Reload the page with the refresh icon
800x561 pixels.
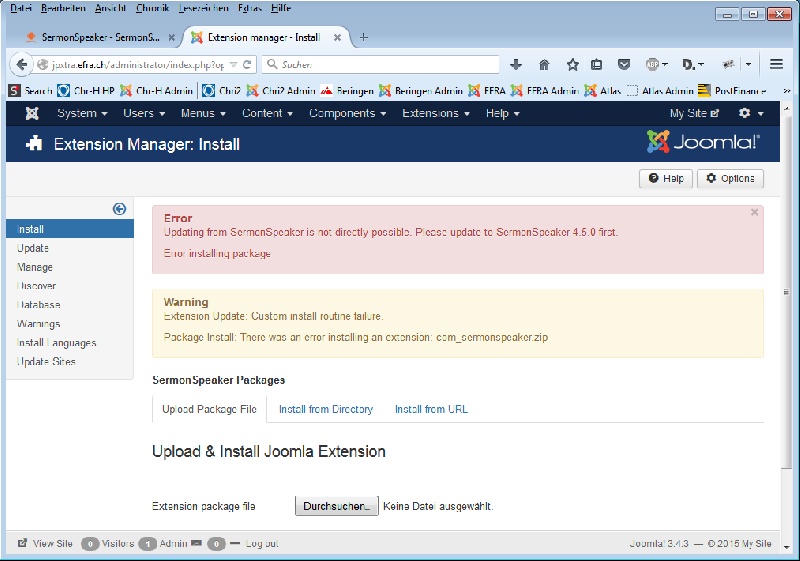coord(247,65)
